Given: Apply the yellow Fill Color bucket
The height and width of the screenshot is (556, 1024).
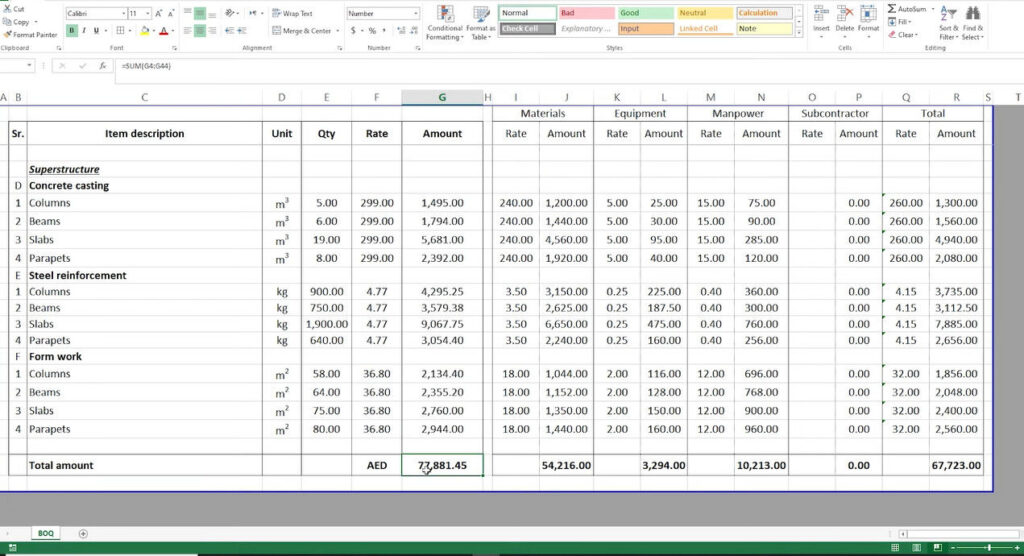Looking at the screenshot, I should point(145,30).
